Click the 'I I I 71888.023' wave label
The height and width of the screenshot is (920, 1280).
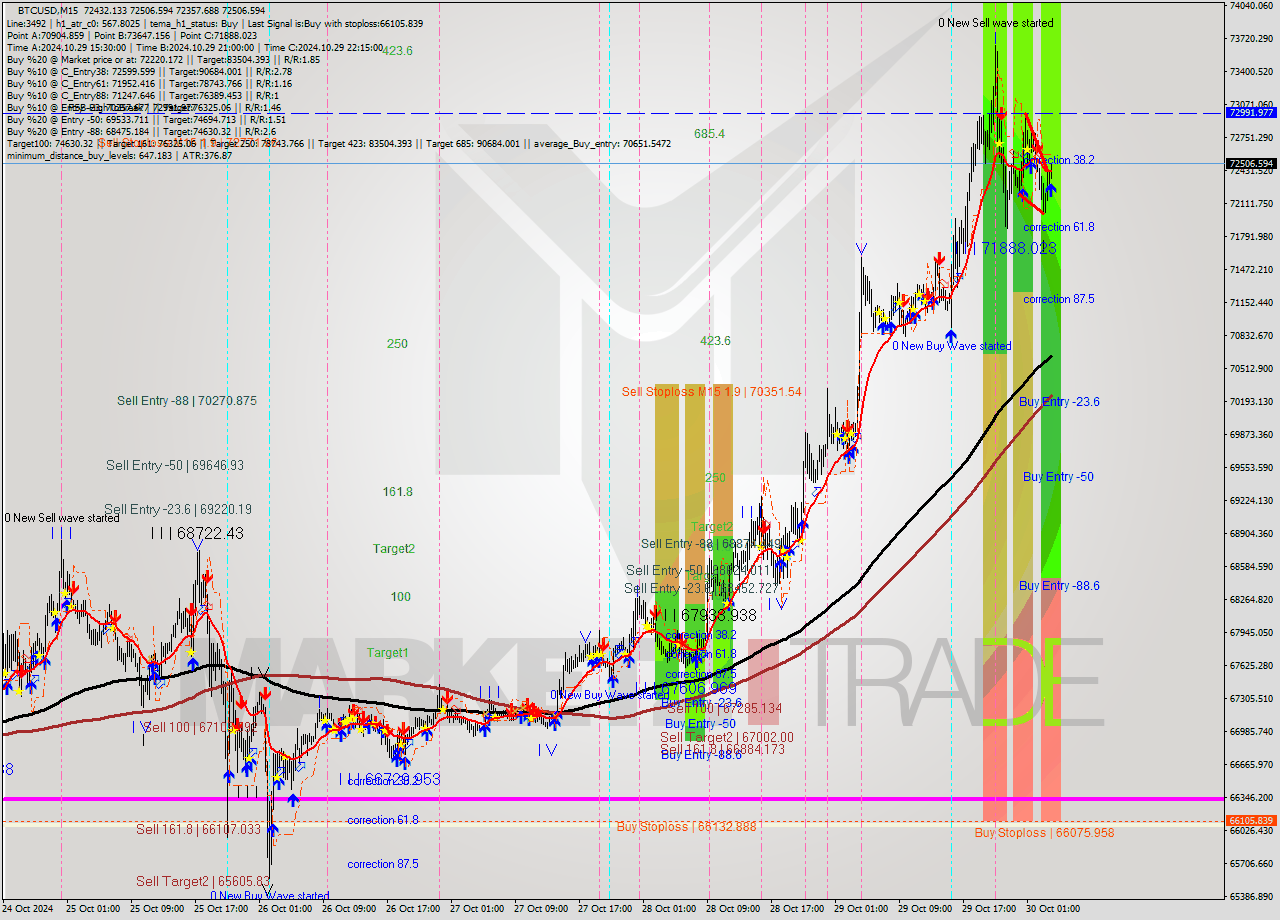[1005, 247]
